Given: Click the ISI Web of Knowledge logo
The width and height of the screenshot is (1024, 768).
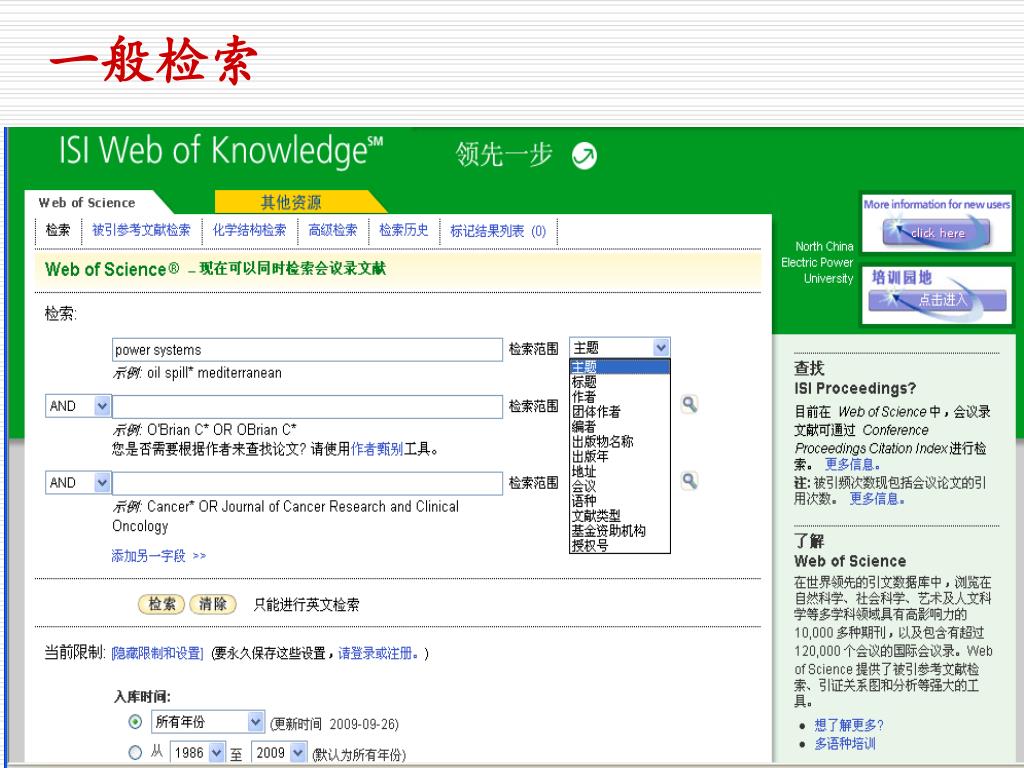Looking at the screenshot, I should [x=221, y=150].
